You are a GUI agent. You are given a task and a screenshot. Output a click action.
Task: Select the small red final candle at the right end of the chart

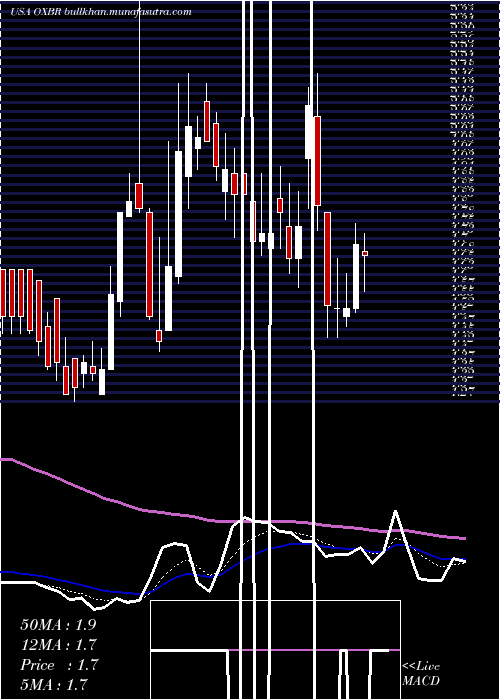[365, 254]
